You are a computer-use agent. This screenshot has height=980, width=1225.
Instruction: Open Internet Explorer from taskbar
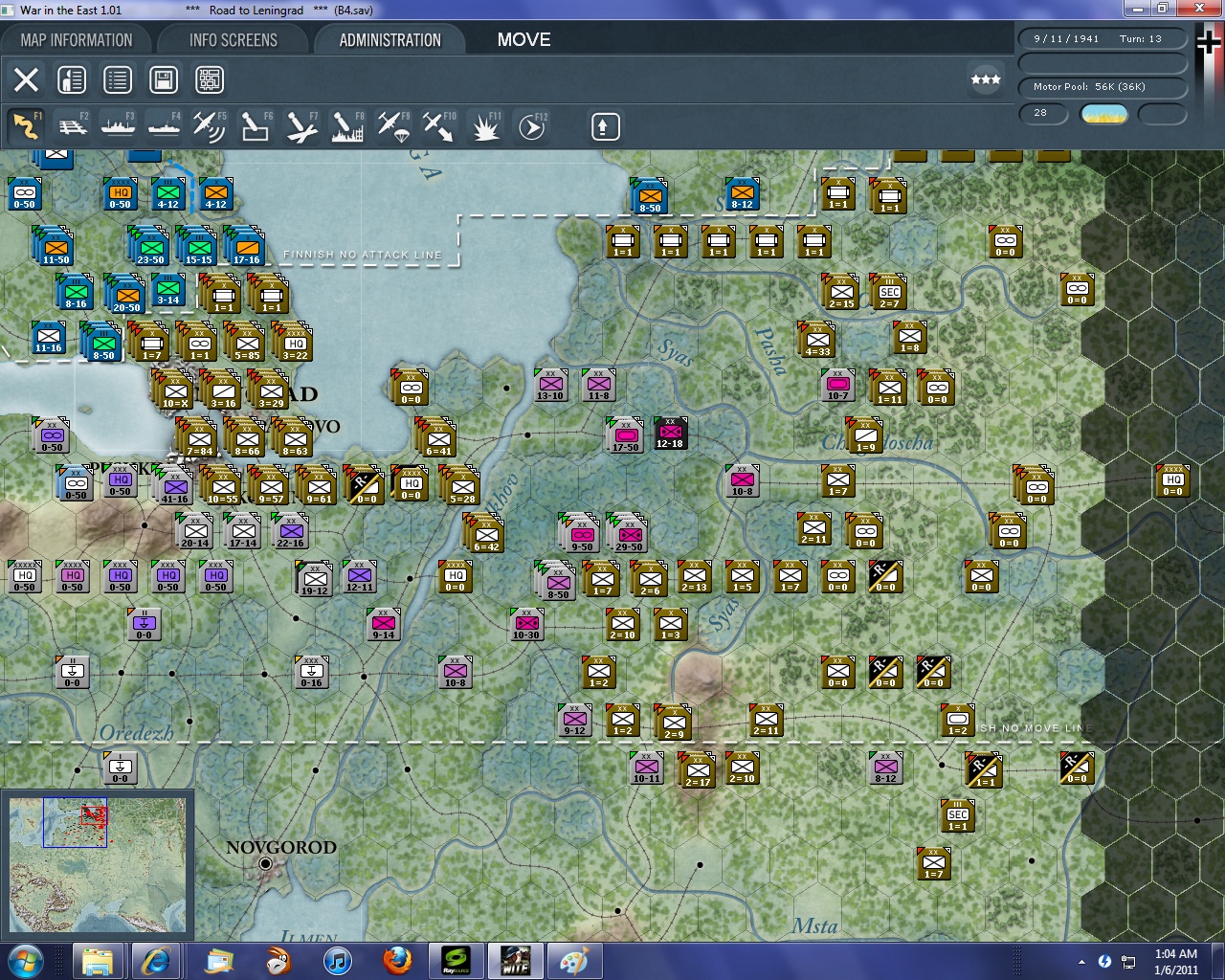point(155,960)
